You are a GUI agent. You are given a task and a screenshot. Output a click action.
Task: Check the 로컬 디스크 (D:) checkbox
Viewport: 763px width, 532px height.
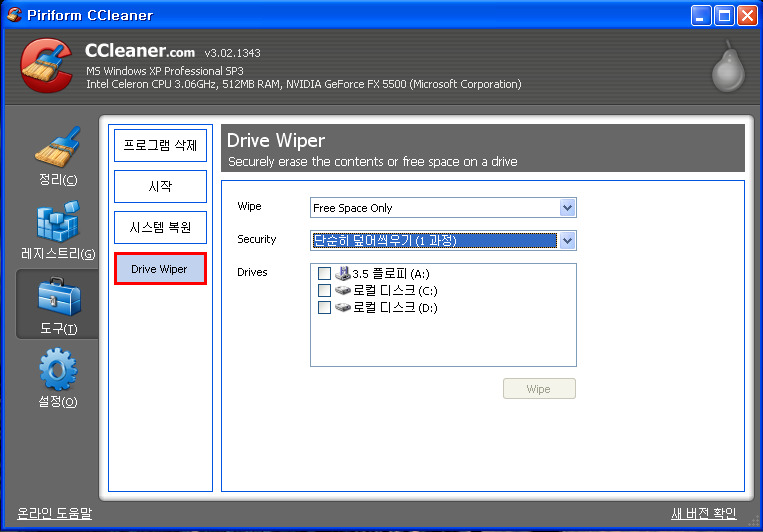pos(324,307)
